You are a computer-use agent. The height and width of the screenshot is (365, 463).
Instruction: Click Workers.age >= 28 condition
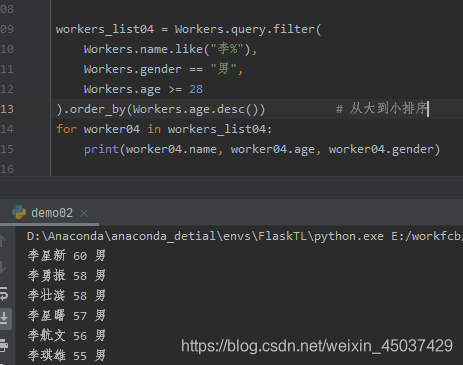click(143, 89)
